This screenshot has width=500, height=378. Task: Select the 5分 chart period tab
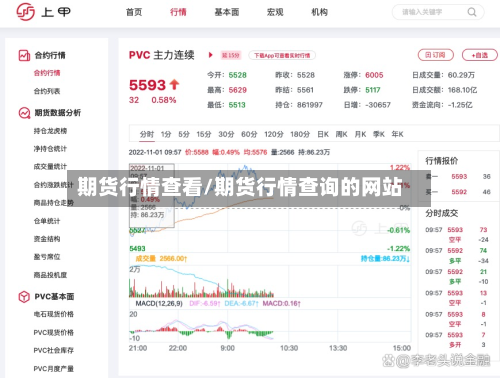[x=184, y=134]
